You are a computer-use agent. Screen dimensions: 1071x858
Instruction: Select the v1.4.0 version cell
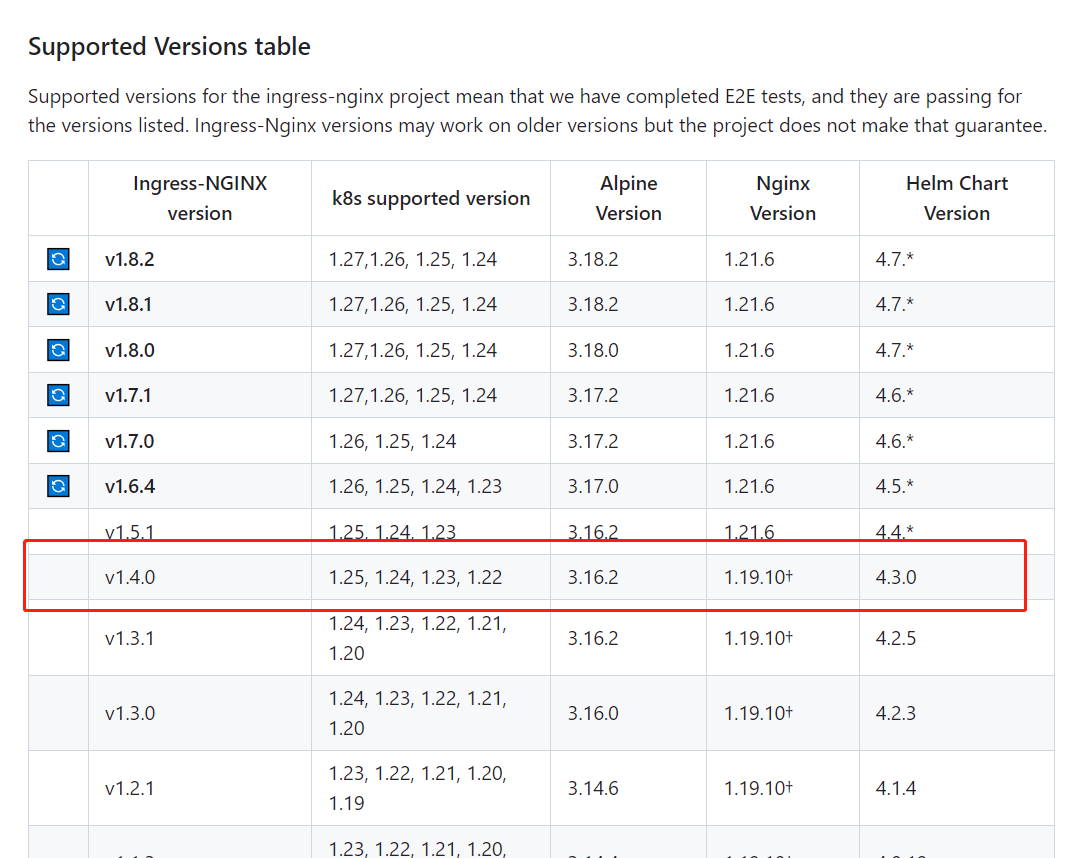click(199, 577)
